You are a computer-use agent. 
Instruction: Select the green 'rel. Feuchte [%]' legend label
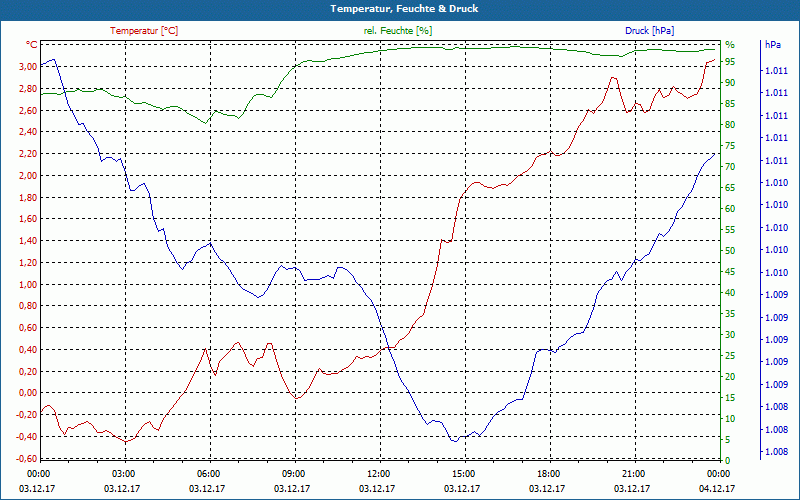tap(397, 31)
